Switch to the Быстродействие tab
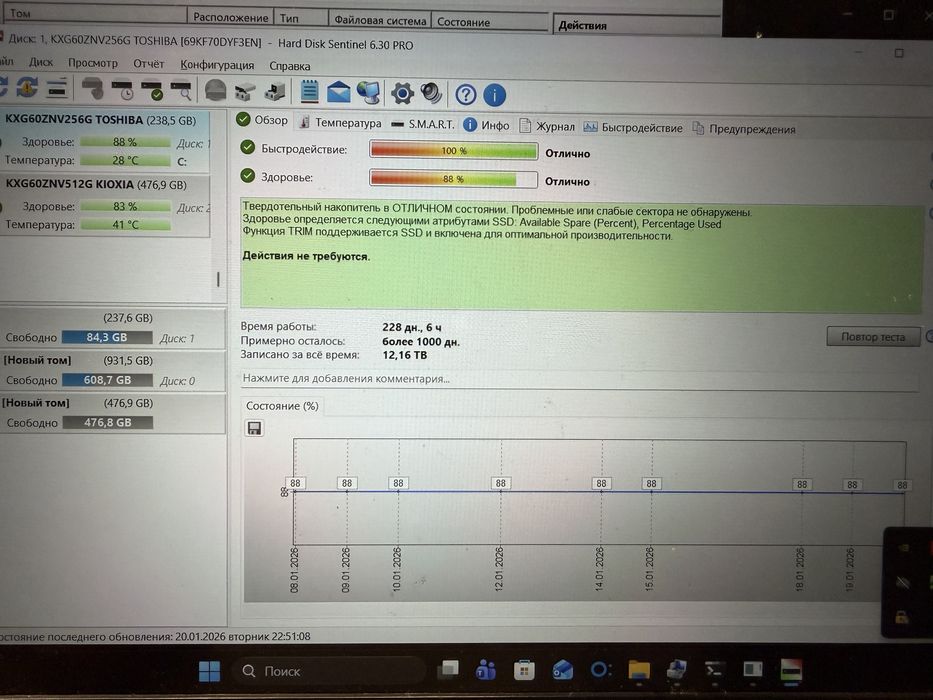 tap(633, 127)
